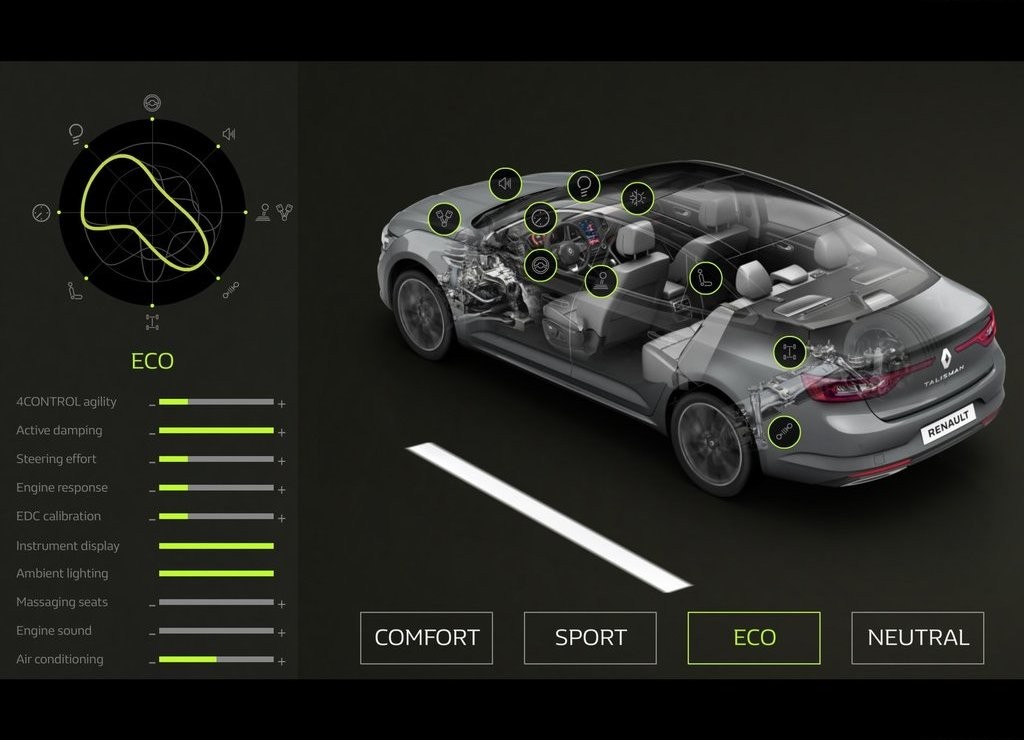Click the damper icon beside the radar chart
1024x740 pixels.
click(x=231, y=290)
